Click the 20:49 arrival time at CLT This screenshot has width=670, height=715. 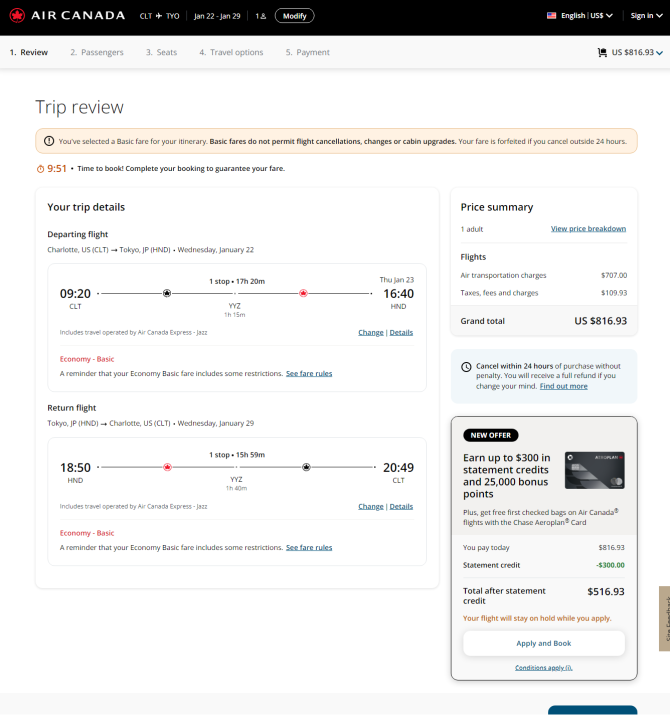click(398, 468)
